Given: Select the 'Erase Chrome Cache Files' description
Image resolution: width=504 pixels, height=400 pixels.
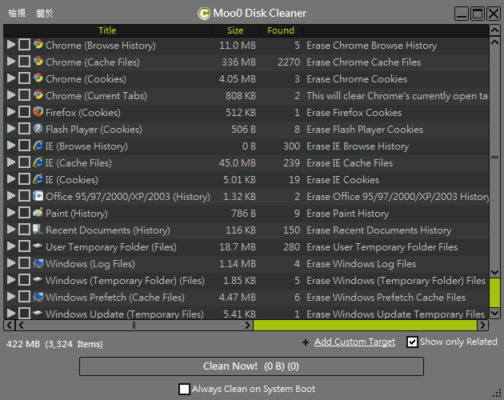Looking at the screenshot, I should point(363,62).
